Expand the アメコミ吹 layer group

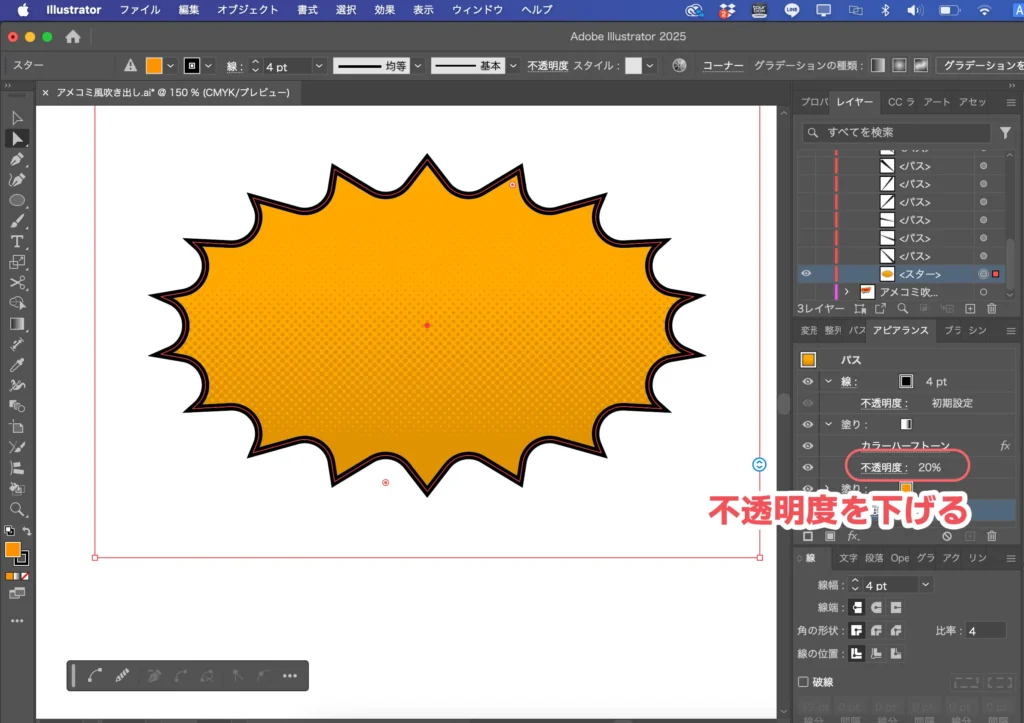847,292
